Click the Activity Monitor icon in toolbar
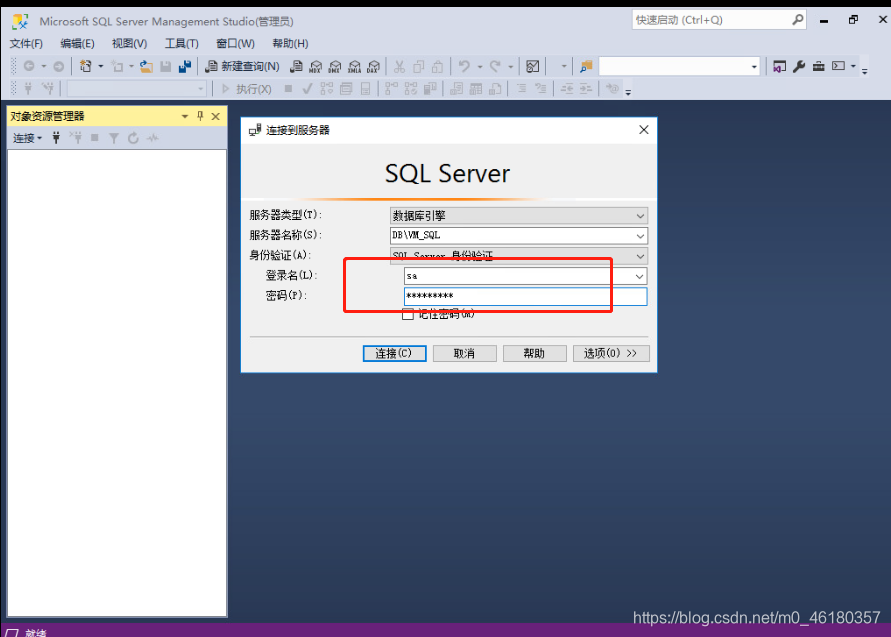 click(x=532, y=66)
